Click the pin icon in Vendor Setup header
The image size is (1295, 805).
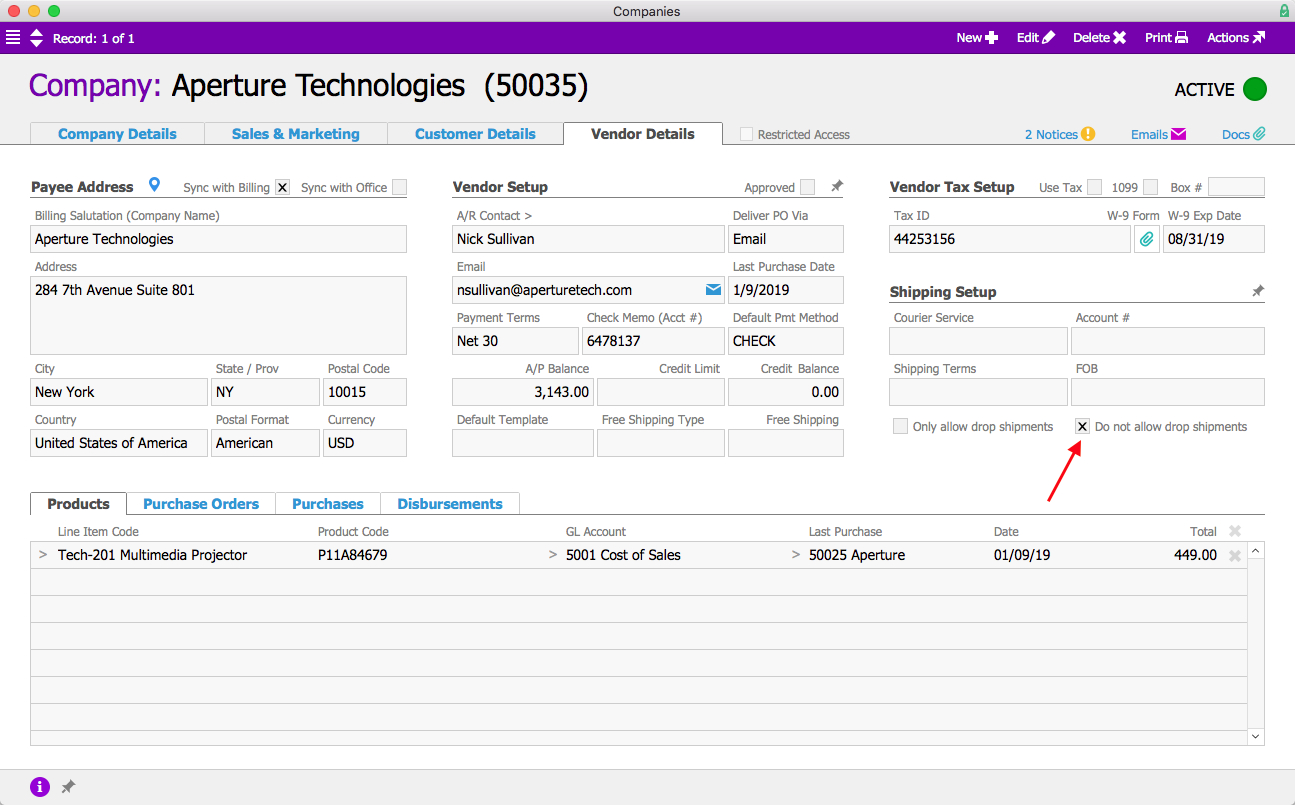tap(837, 186)
